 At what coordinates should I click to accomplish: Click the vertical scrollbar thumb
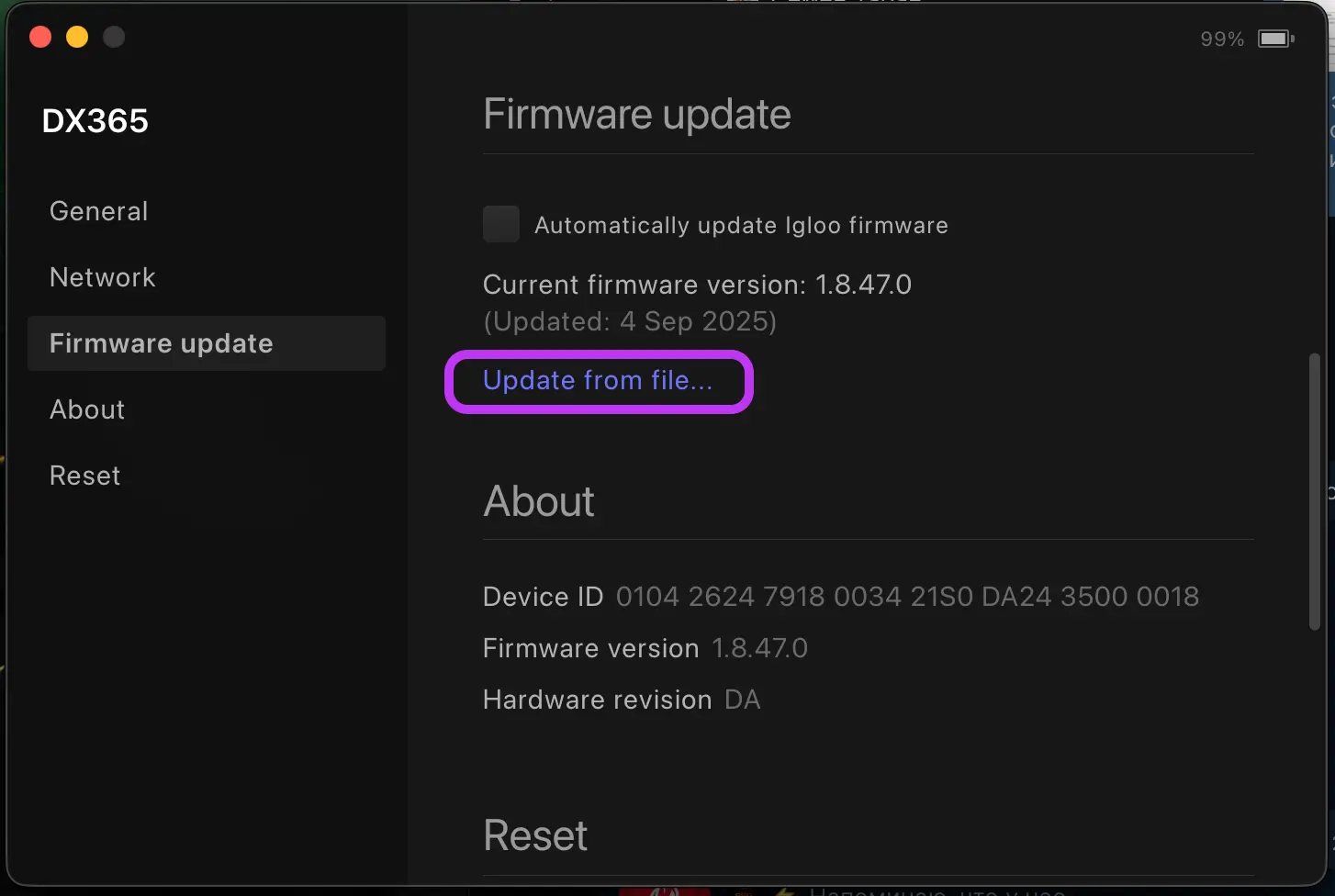[x=1315, y=491]
